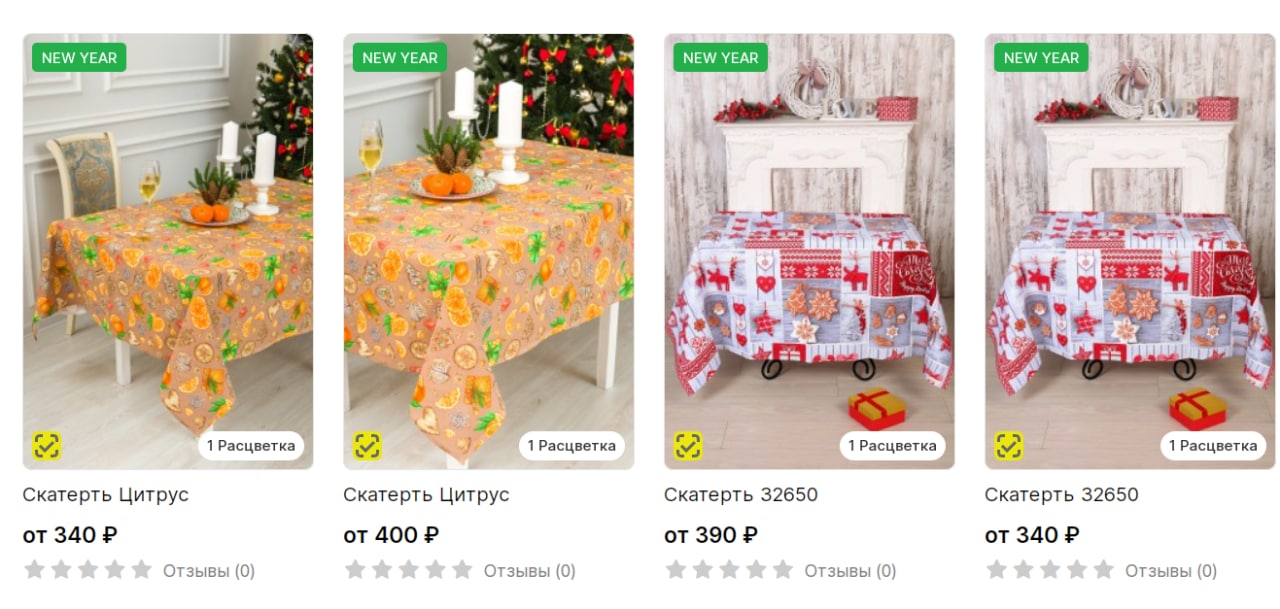Image resolution: width=1280 pixels, height=609 pixels.
Task: Open Отзывы (0) under 340 ₽ Скатерть 32650
Action: point(1171,571)
